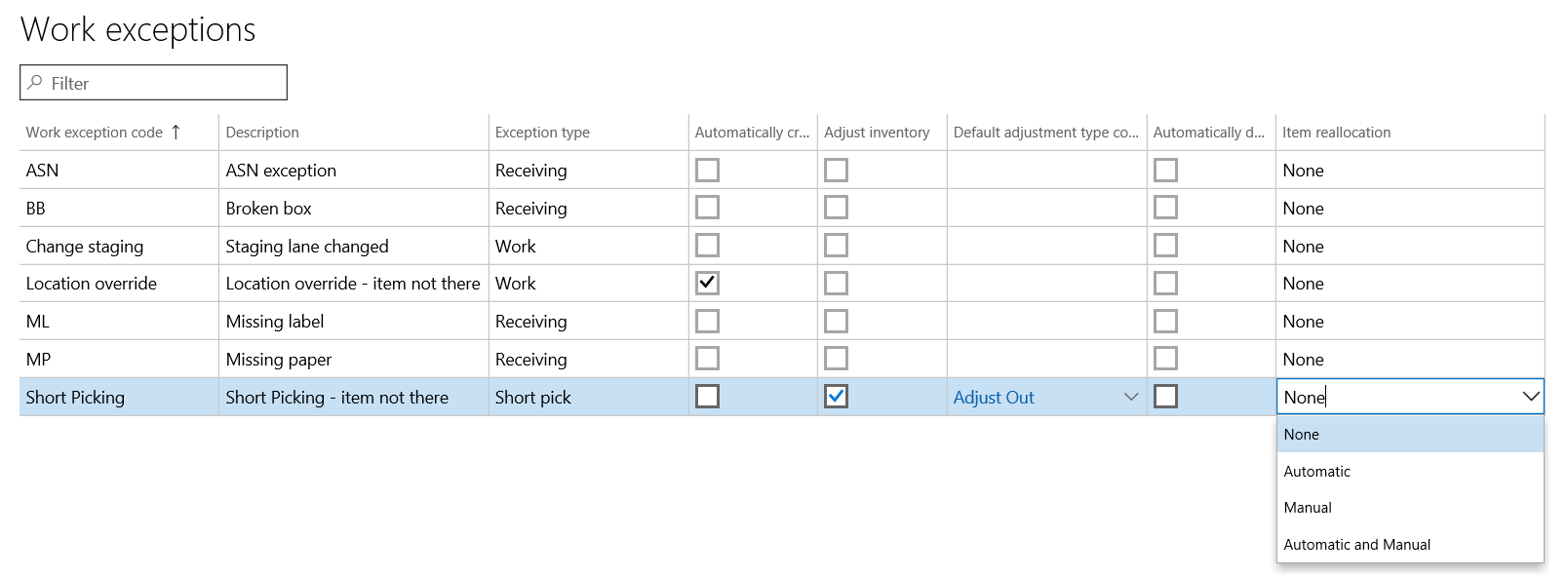Toggle Automatically decrement checkbox for Short Picking row
Screen dimensions: 1568x576
coord(1165,397)
